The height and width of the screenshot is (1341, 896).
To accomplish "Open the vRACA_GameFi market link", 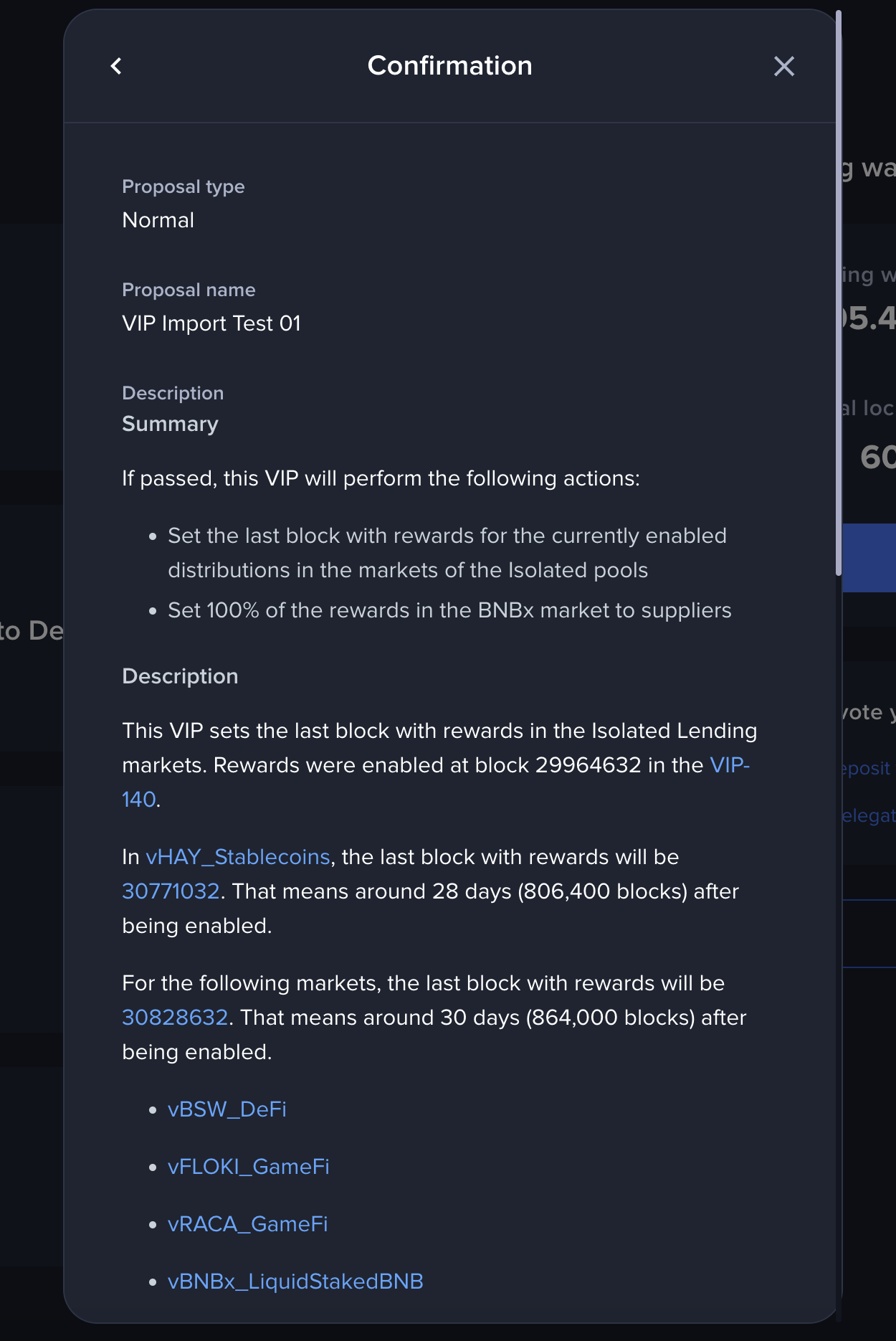I will (248, 1224).
